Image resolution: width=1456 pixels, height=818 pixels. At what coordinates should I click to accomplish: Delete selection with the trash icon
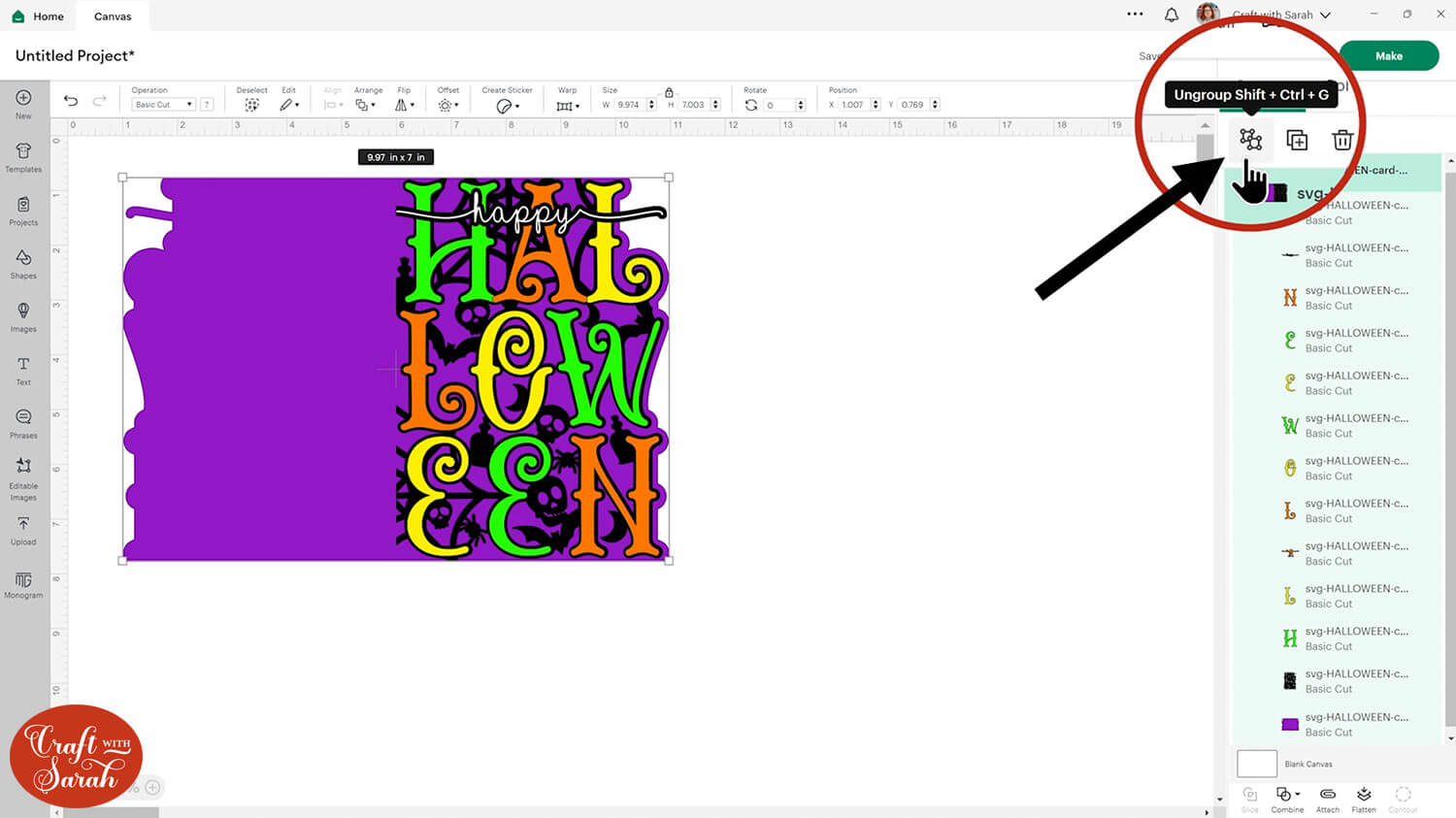pos(1342,141)
